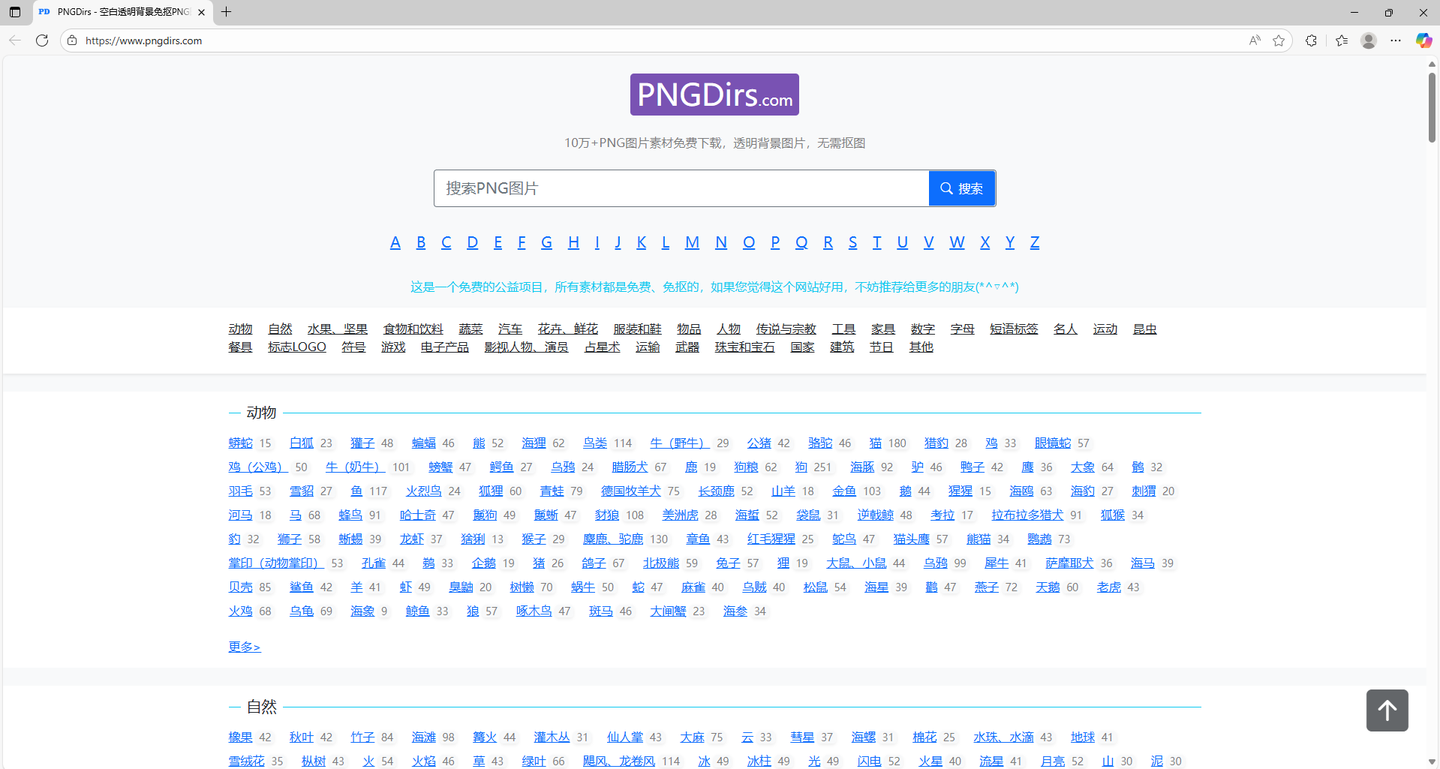1440x769 pixels.
Task: Open the 火烈鸟 animal link
Action: (423, 491)
